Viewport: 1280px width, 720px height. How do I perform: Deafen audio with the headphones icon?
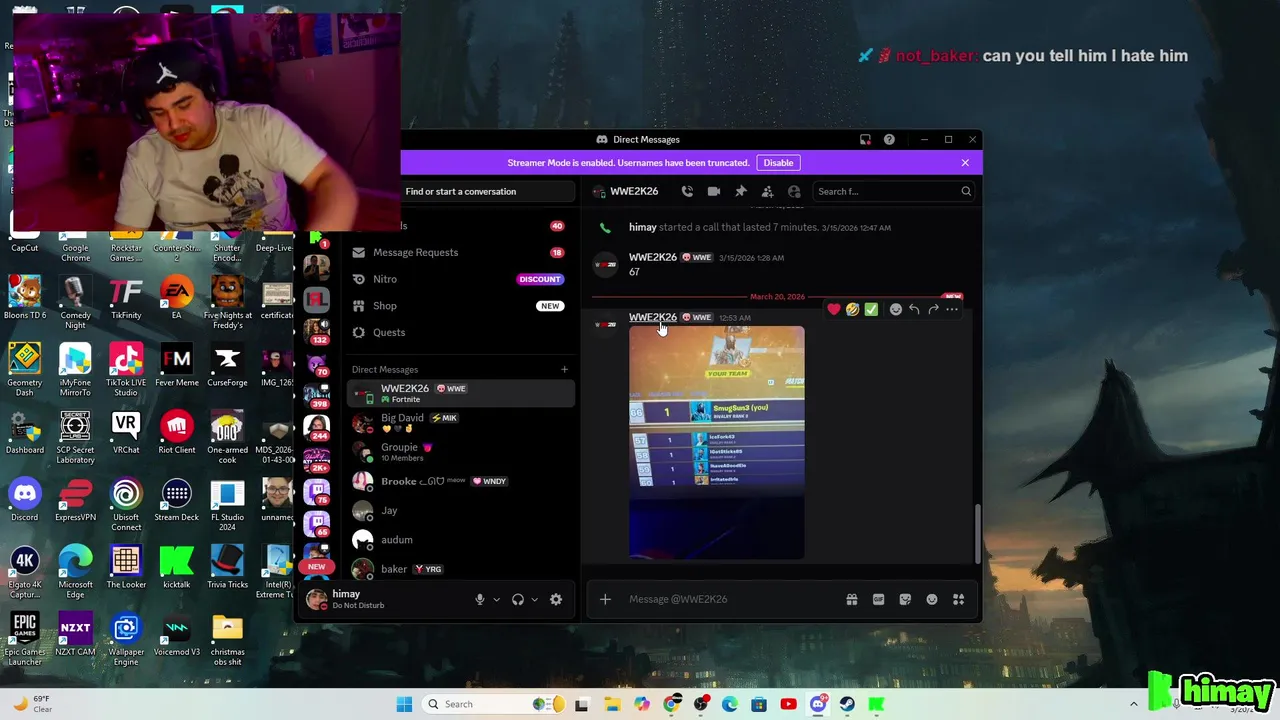click(518, 600)
